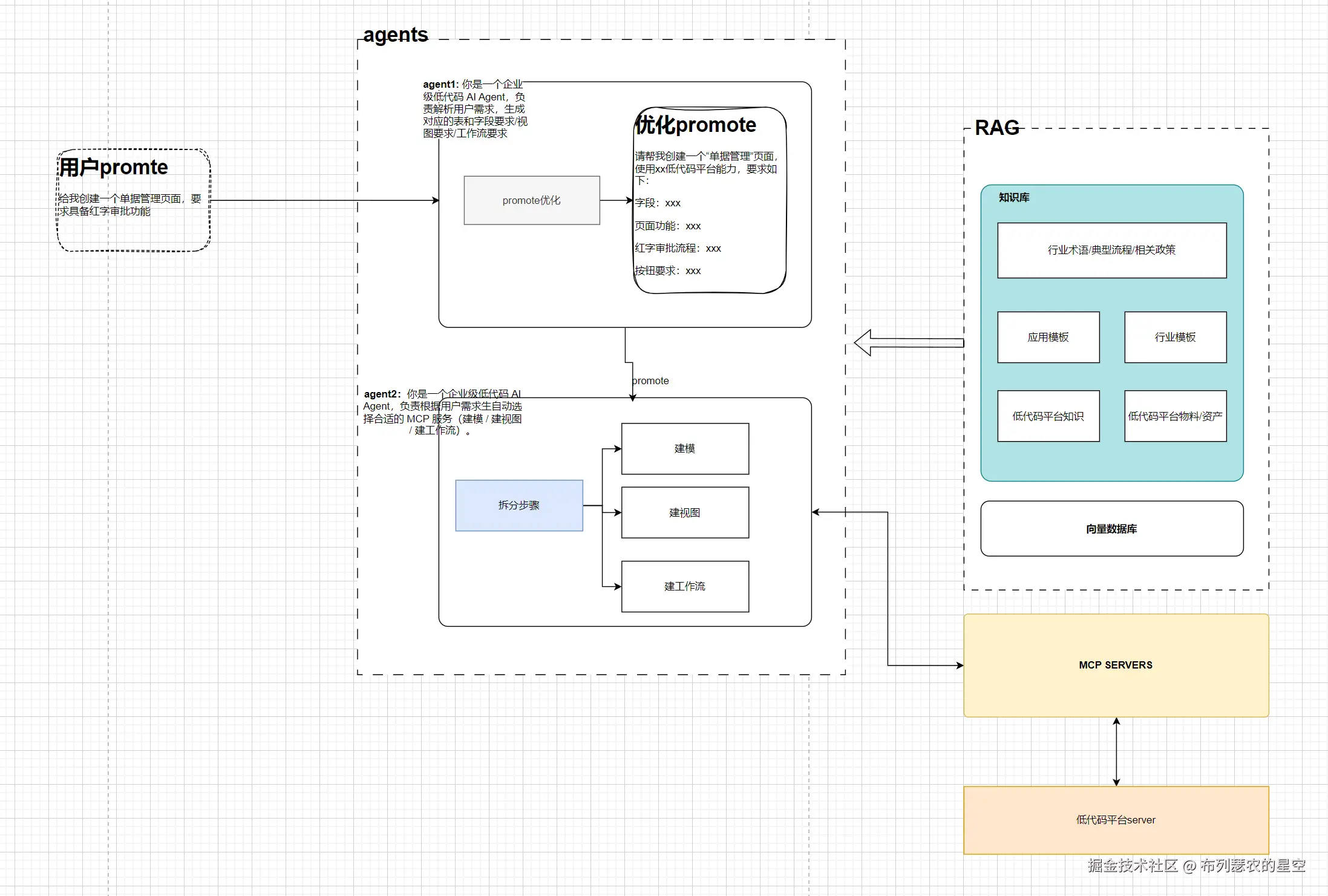Click the 低代码平台server orange block

pos(1115,820)
